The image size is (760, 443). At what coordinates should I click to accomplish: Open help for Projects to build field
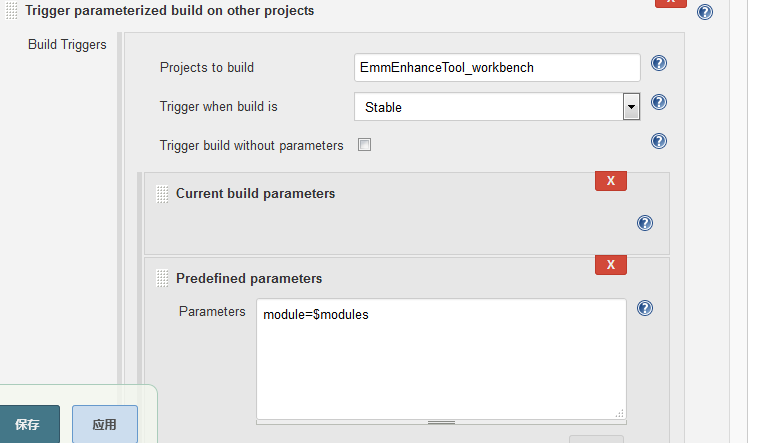(659, 63)
